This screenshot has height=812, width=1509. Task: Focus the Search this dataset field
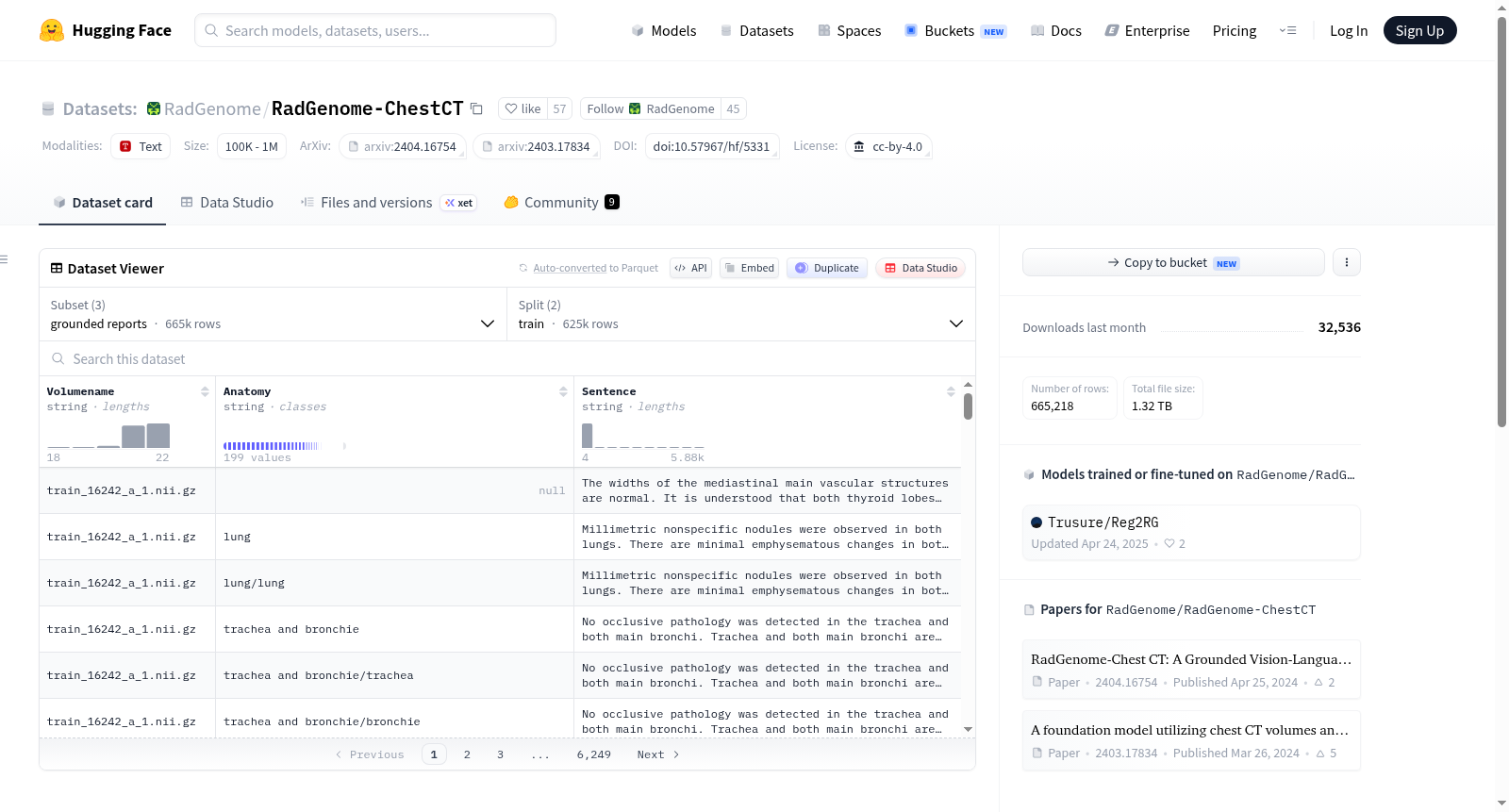click(507, 358)
